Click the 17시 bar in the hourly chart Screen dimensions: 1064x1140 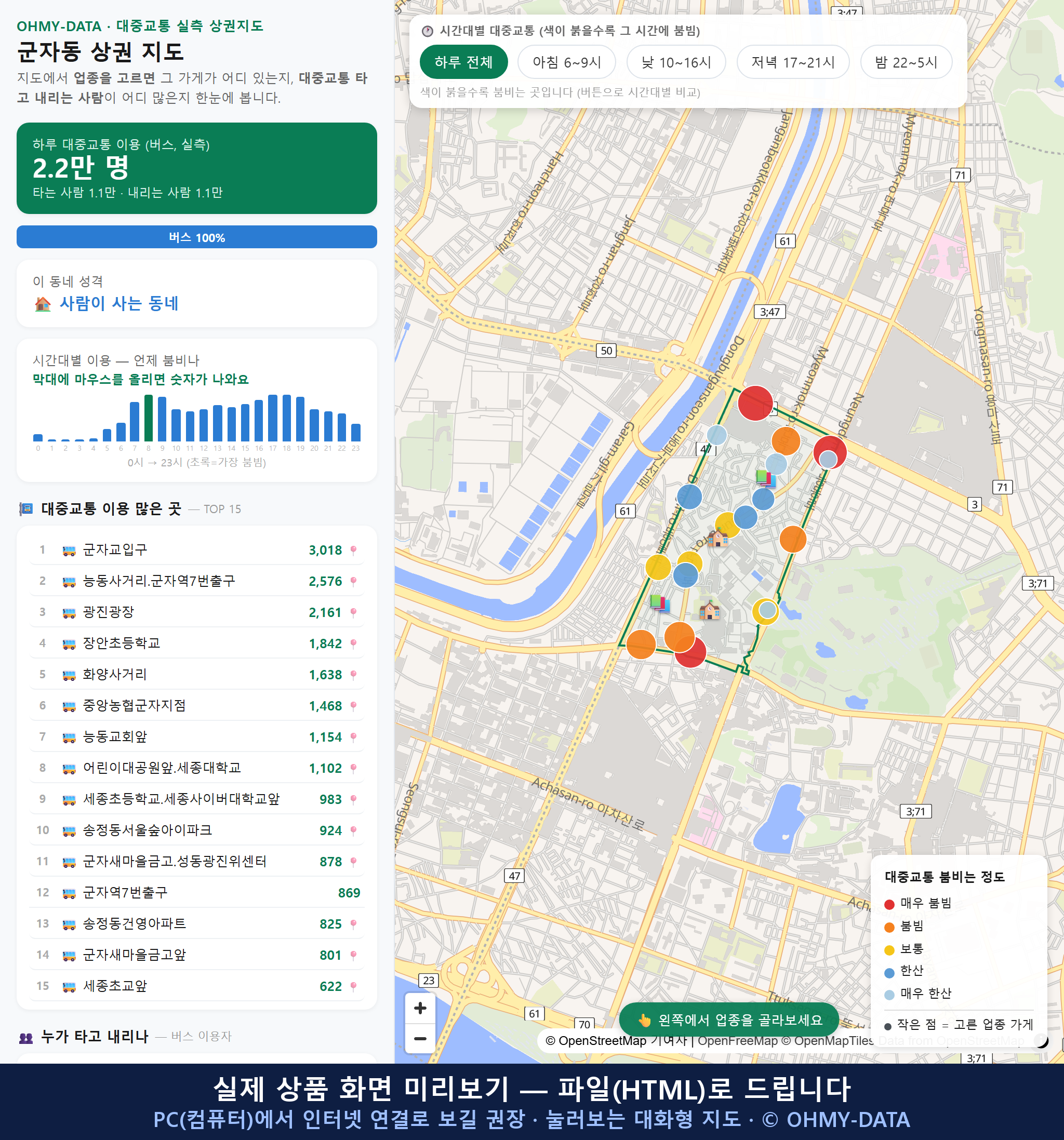(273, 418)
